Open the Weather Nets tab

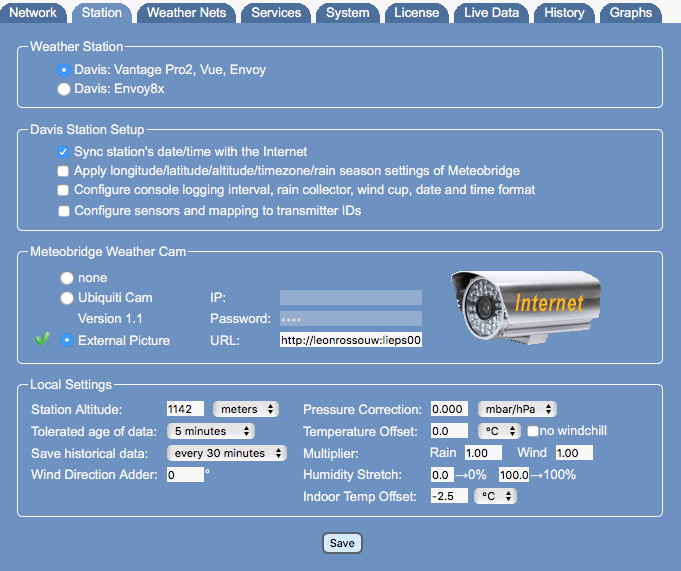[186, 13]
